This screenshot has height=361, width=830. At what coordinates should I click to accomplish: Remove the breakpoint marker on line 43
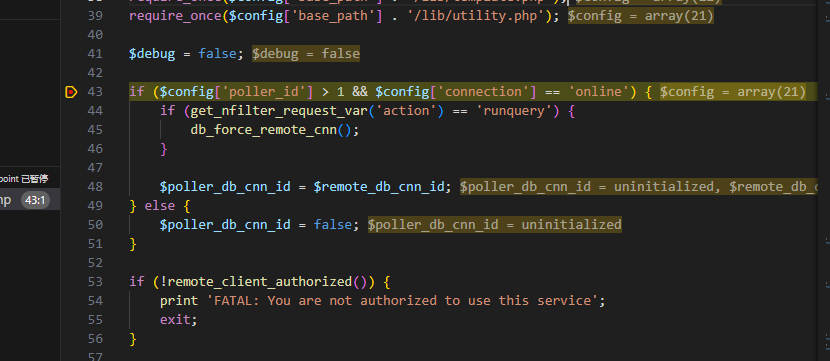click(71, 92)
